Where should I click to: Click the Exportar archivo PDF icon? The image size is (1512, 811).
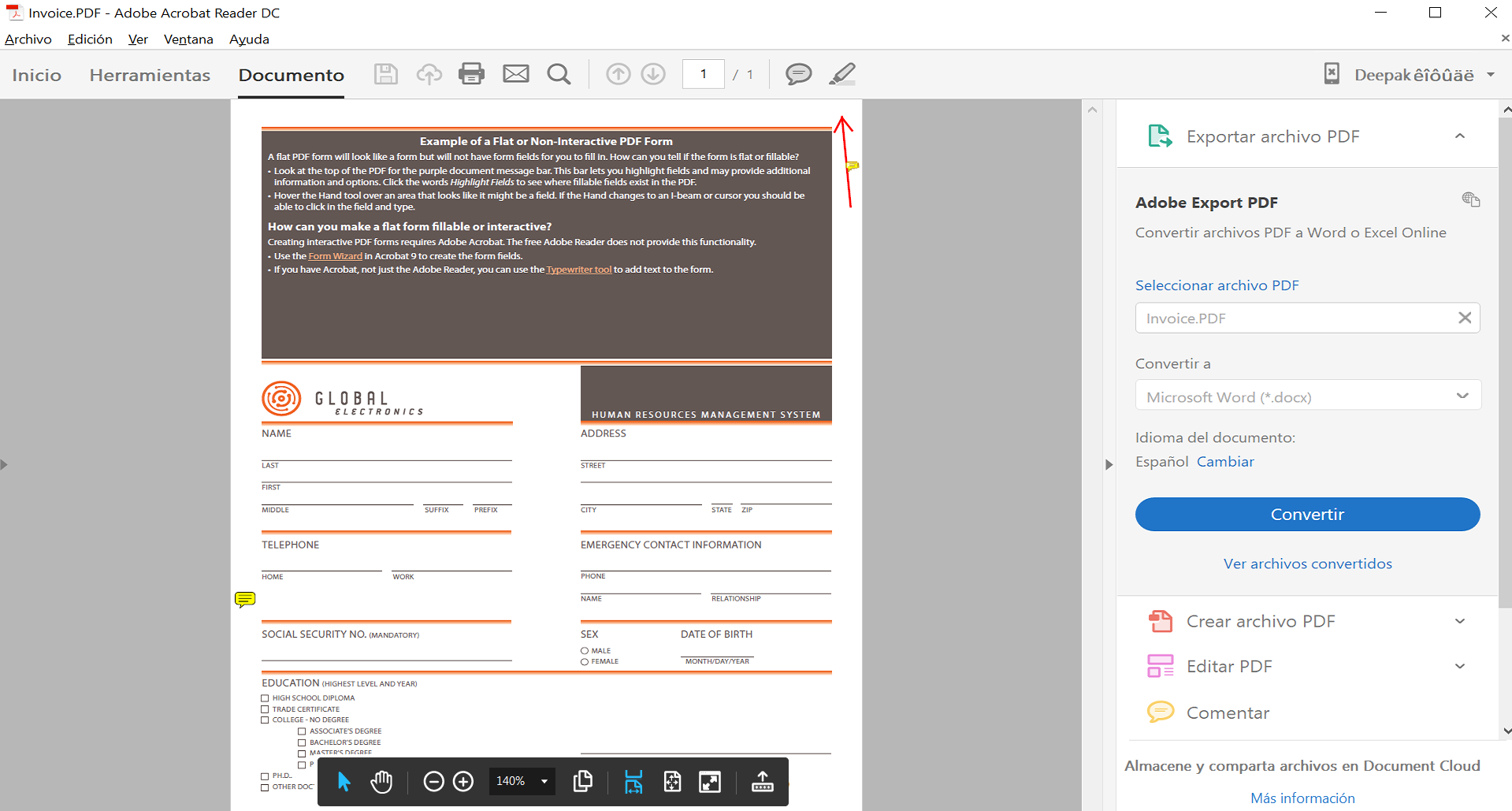(1160, 136)
